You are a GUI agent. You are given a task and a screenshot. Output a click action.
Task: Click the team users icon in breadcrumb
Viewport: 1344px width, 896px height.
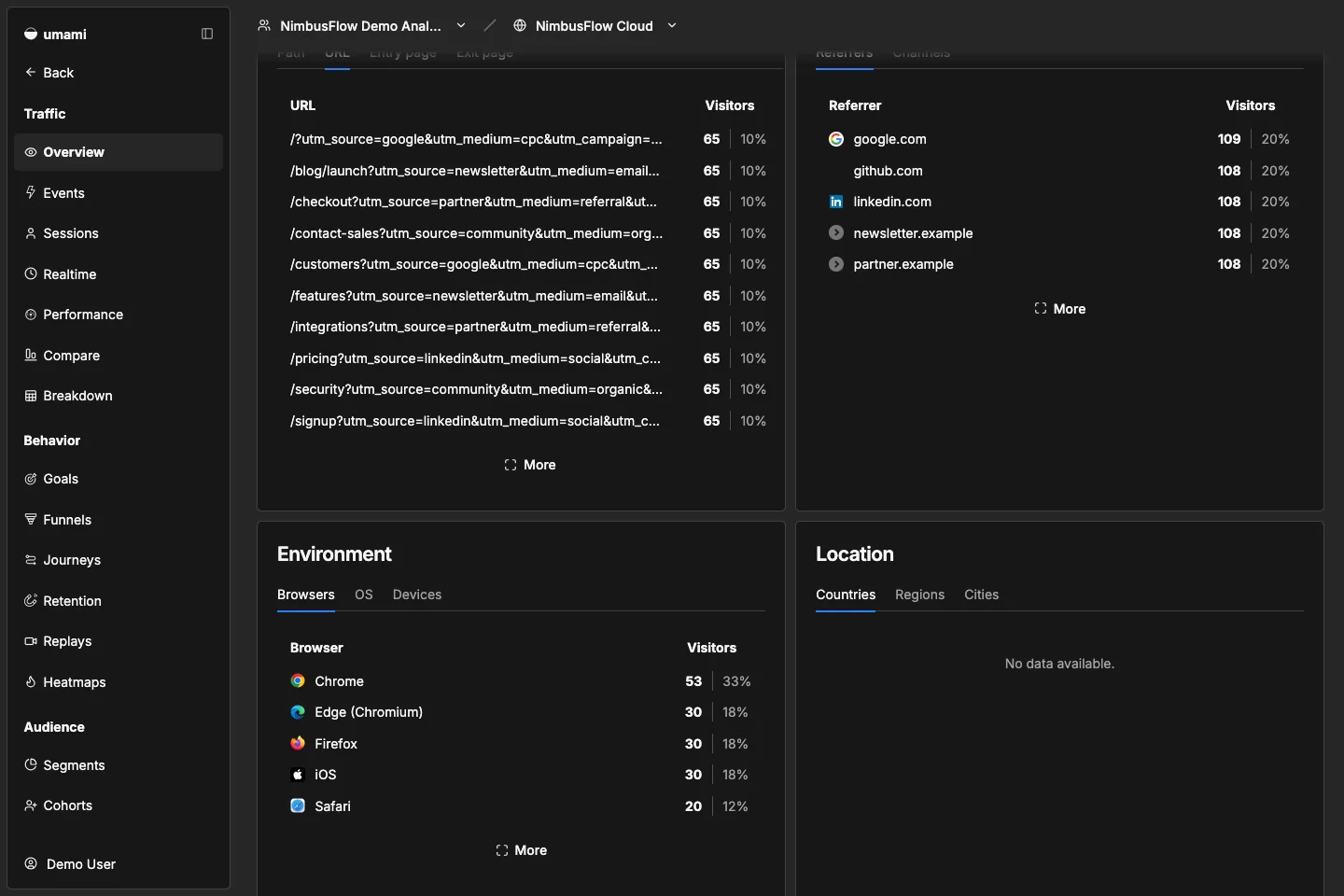point(264,25)
